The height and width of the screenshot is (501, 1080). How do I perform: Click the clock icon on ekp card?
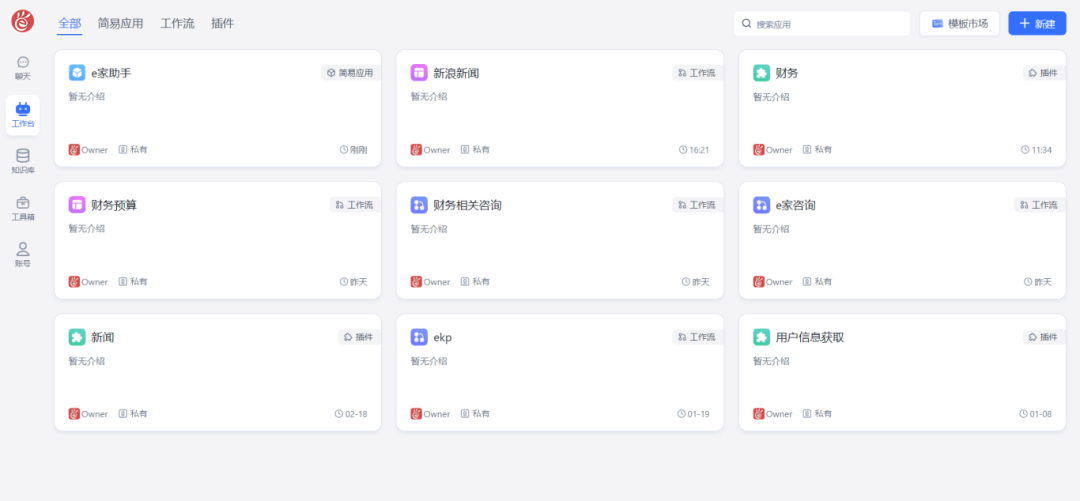(682, 414)
